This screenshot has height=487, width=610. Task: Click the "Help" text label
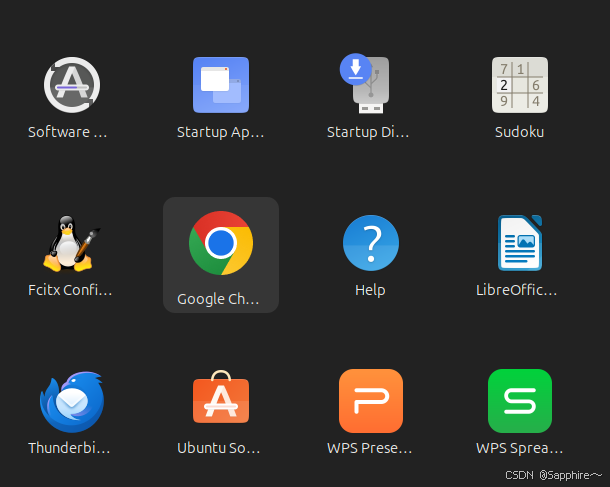pos(370,291)
